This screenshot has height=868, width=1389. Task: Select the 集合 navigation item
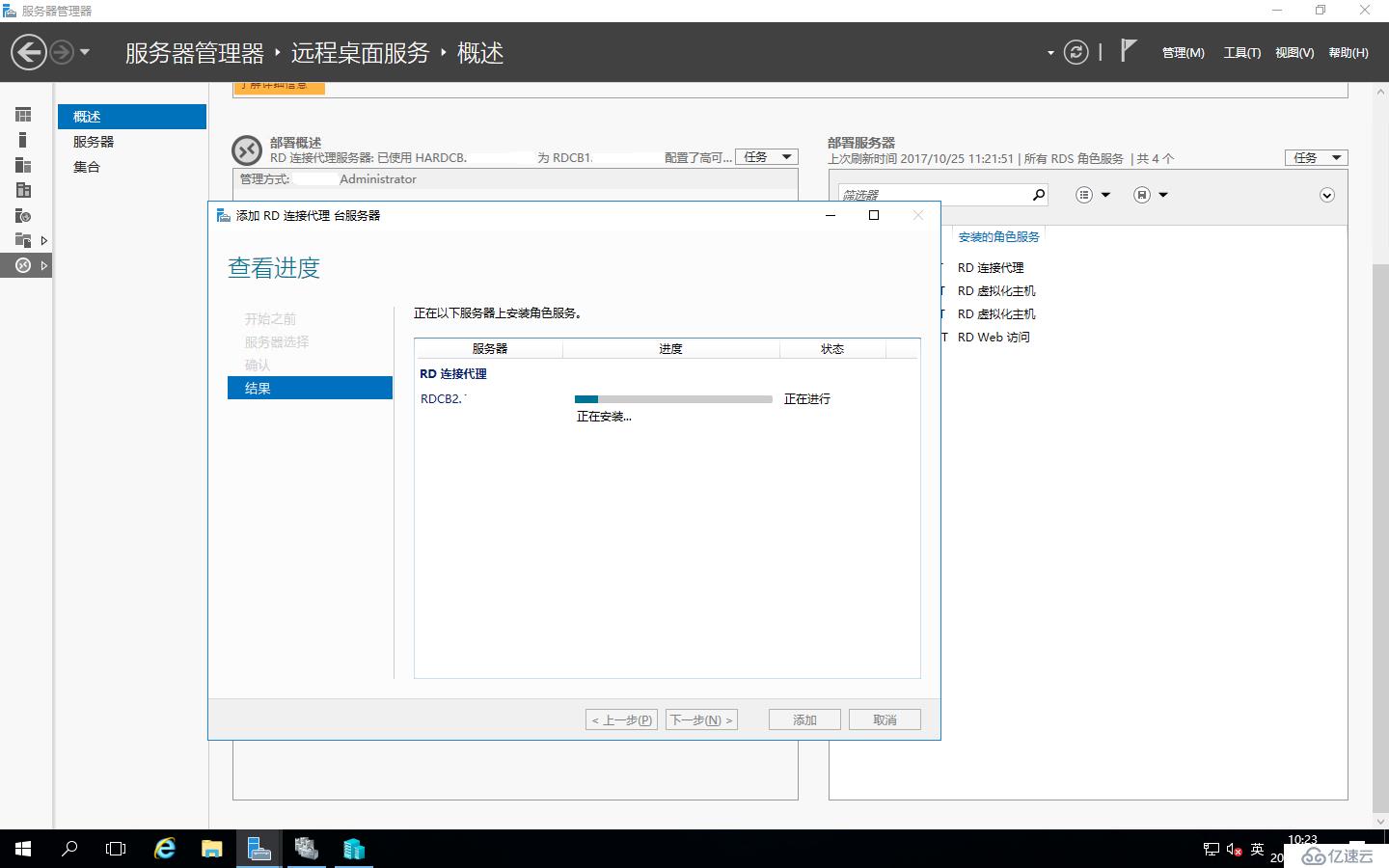pos(132,167)
